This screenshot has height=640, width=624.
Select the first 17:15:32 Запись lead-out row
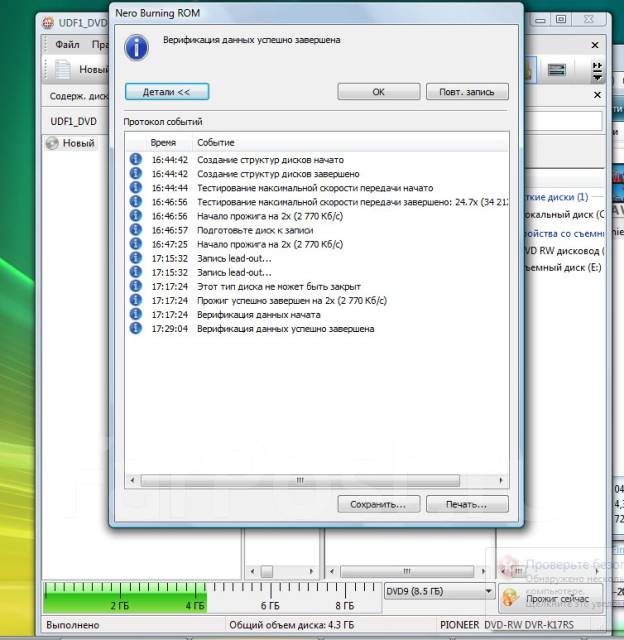[x=317, y=258]
